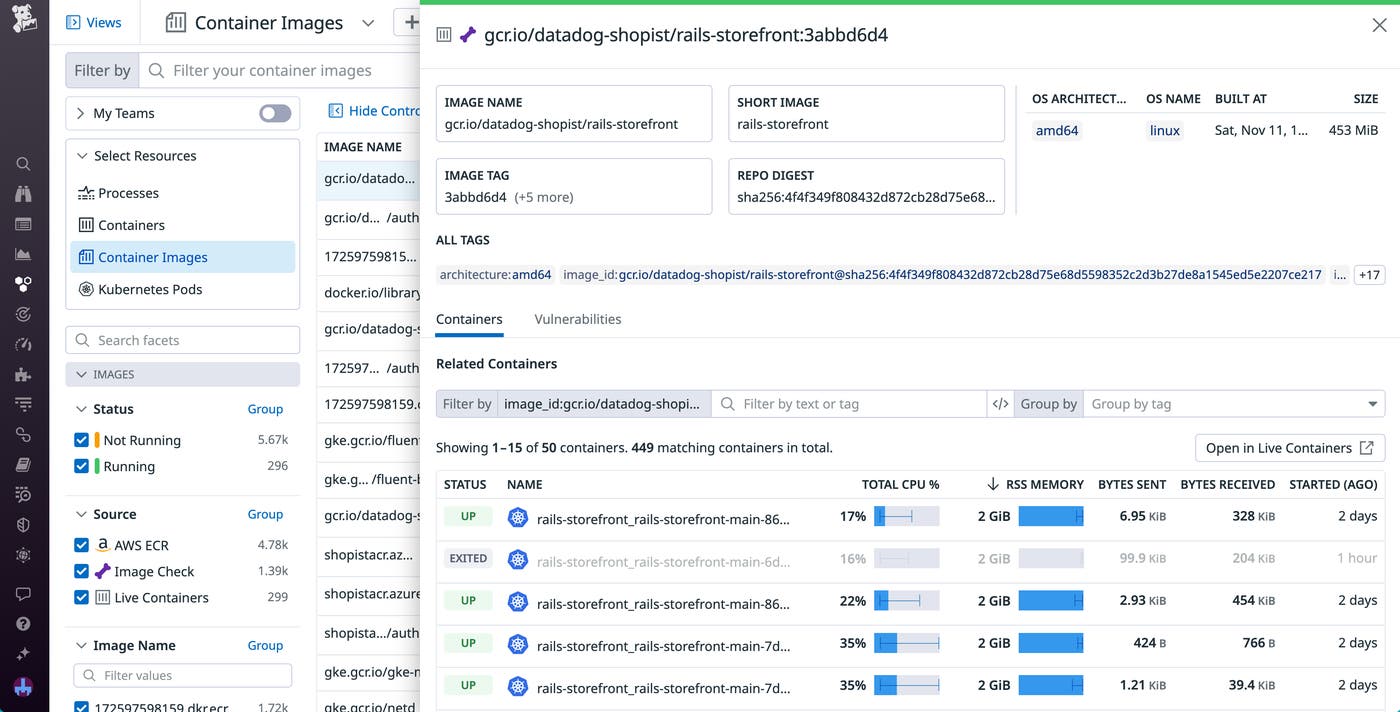
Task: Open the Datadog home logo
Action: [24, 18]
